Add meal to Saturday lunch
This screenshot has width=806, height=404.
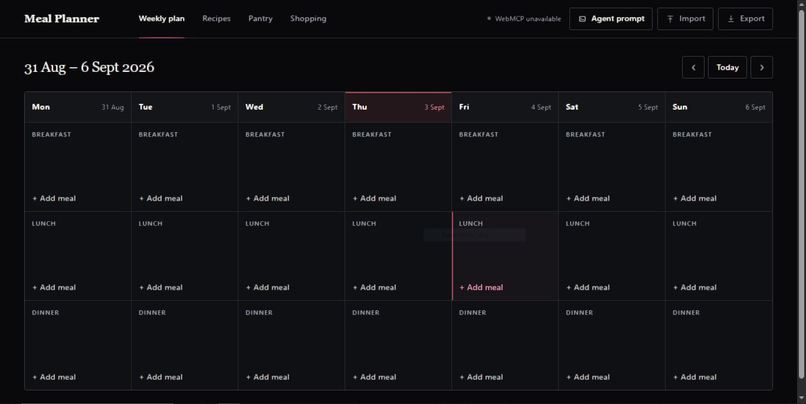(588, 287)
